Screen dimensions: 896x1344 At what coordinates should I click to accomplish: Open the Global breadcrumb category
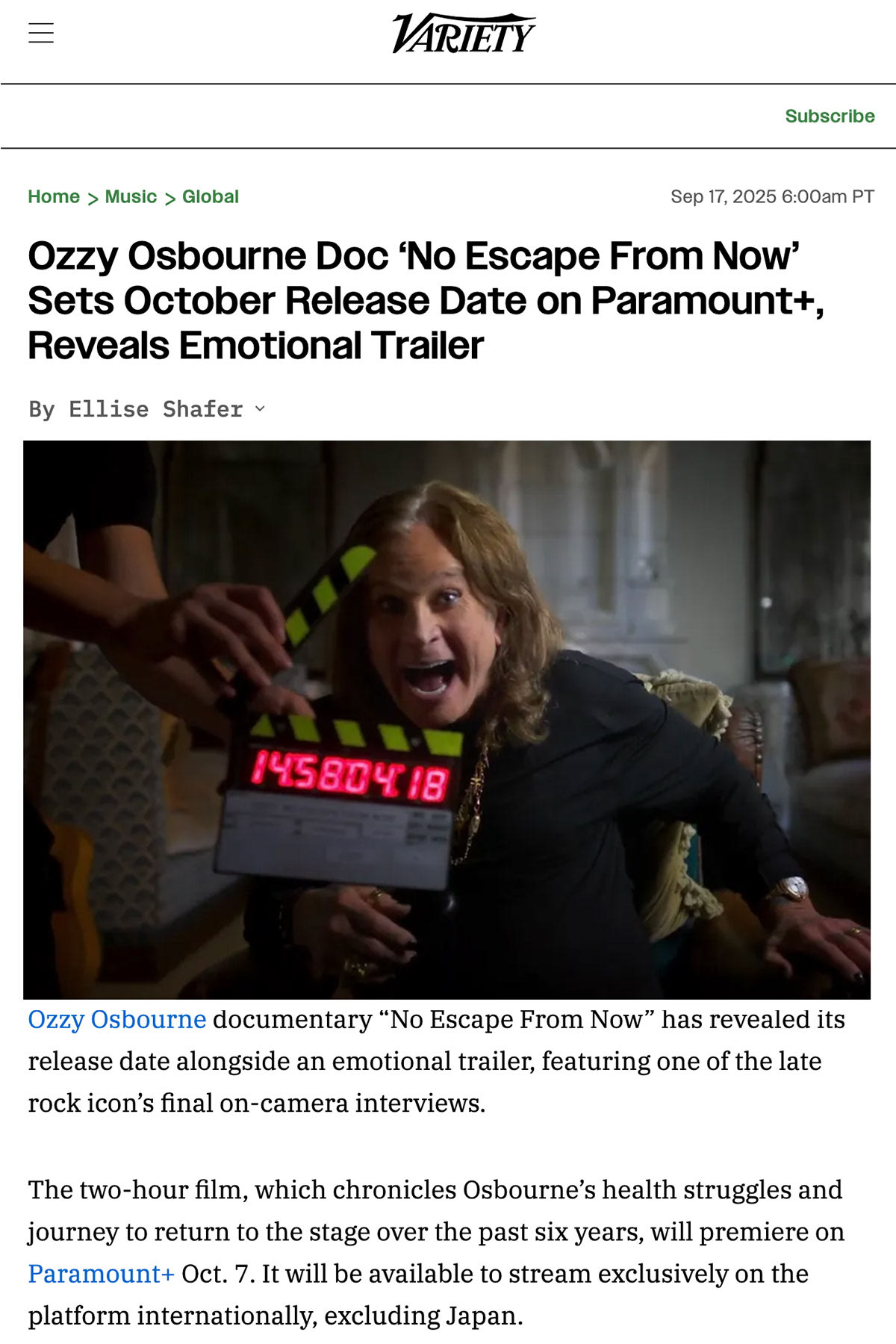click(x=211, y=196)
